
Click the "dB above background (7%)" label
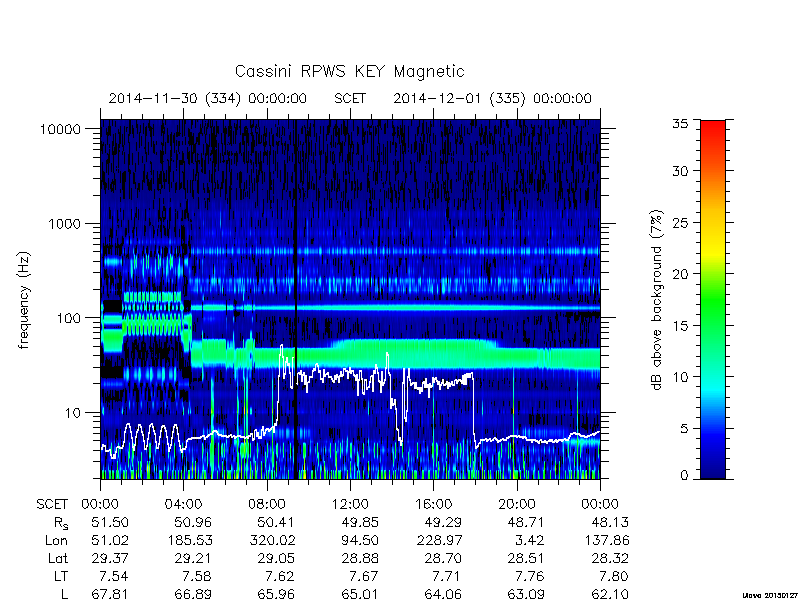click(x=657, y=300)
